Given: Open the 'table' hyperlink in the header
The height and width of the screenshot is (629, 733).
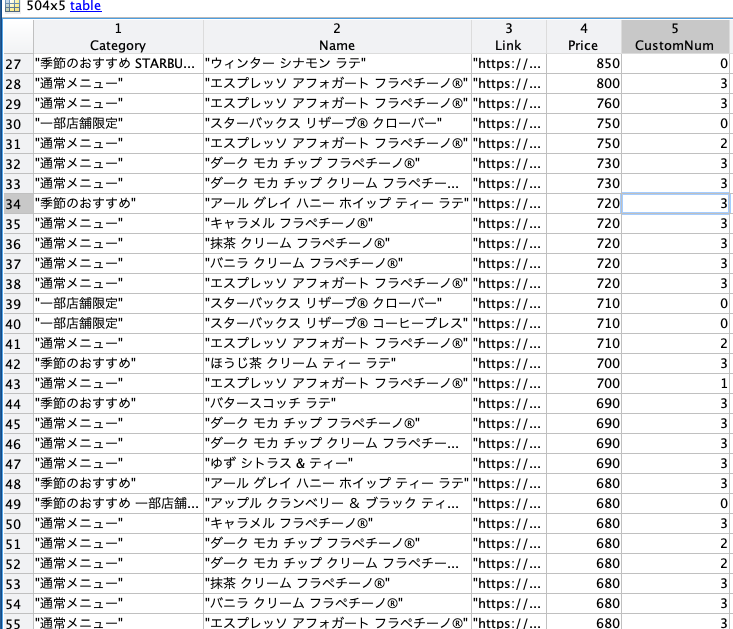Looking at the screenshot, I should (86, 6).
